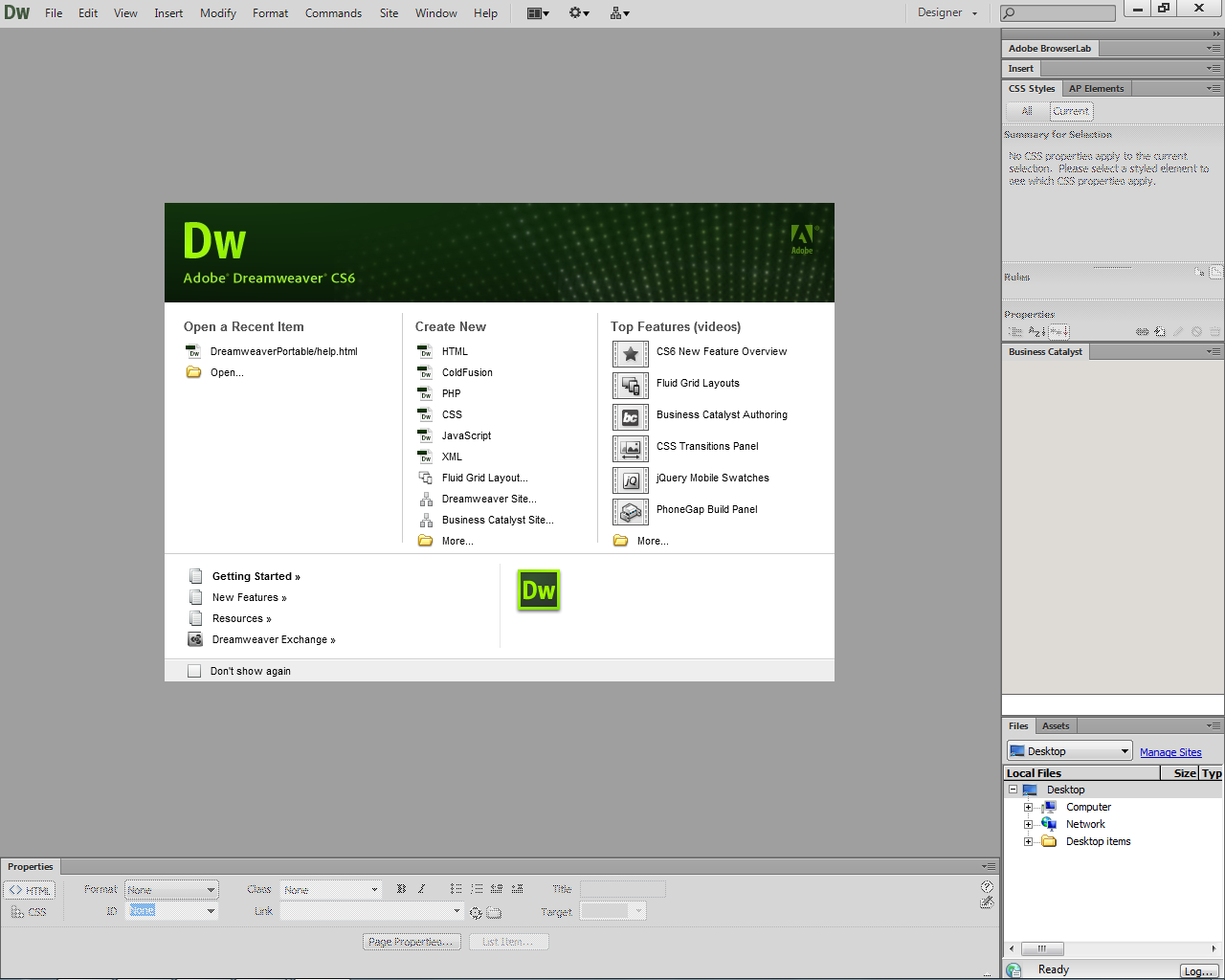The height and width of the screenshot is (980, 1225).
Task: Click the Bold icon in Properties
Action: (x=401, y=889)
